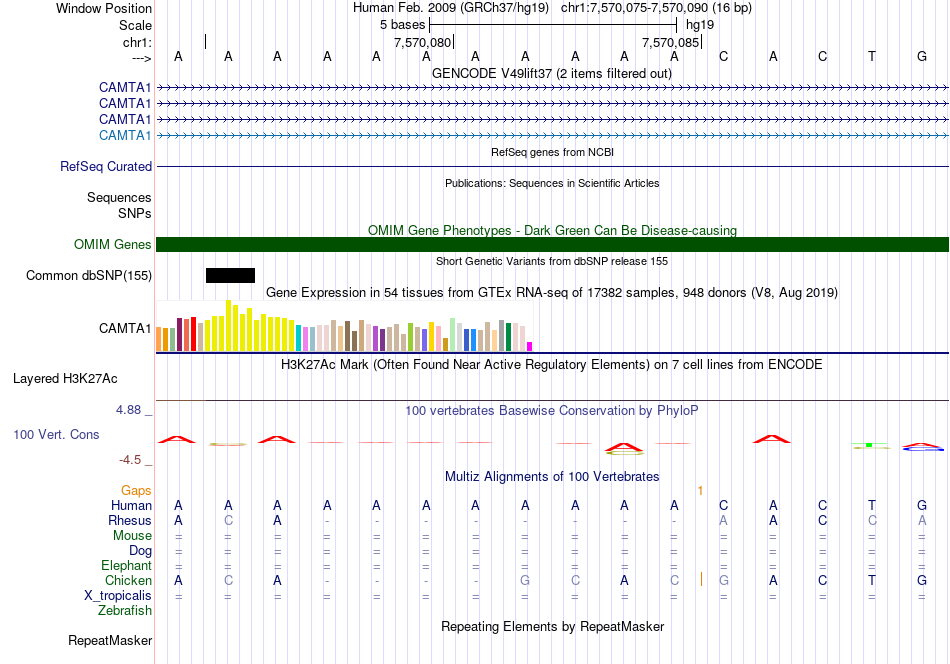Open Common dbSNP(155) track label
Viewport: 950px width, 664px height.
click(x=89, y=276)
